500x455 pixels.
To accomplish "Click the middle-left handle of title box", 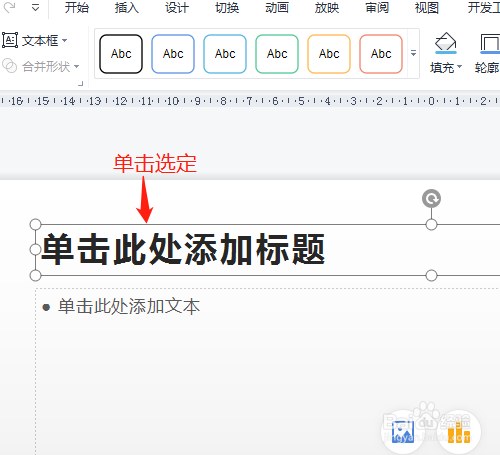I will [x=35, y=249].
